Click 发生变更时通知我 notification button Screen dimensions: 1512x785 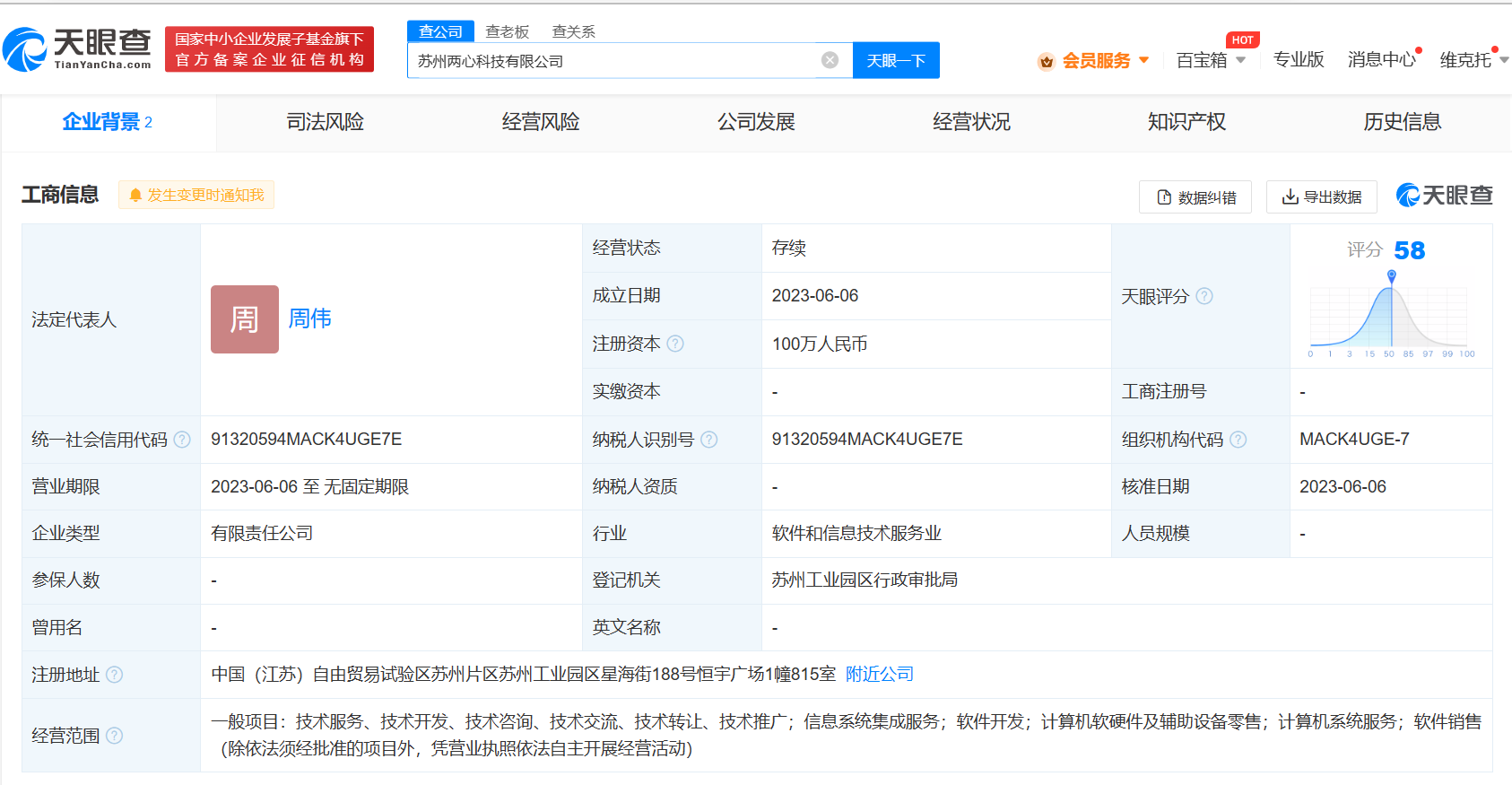point(196,196)
